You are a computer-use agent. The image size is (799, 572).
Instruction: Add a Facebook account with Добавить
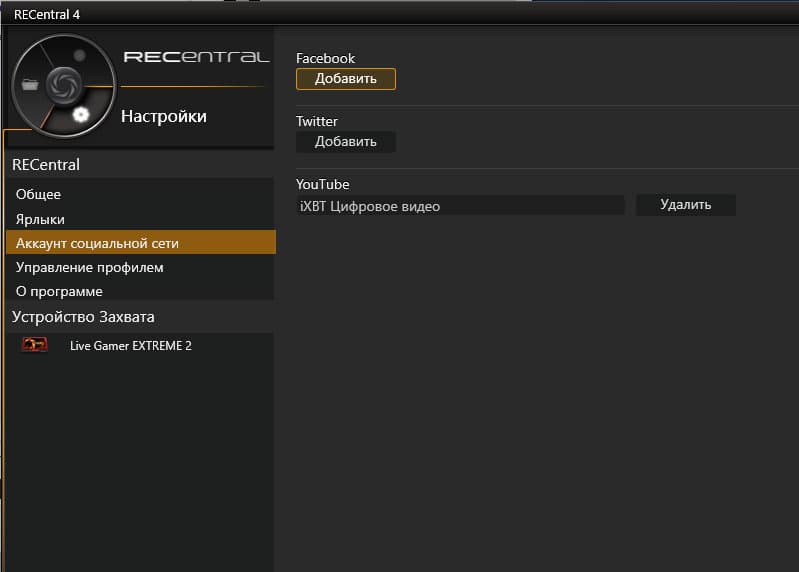(x=345, y=79)
